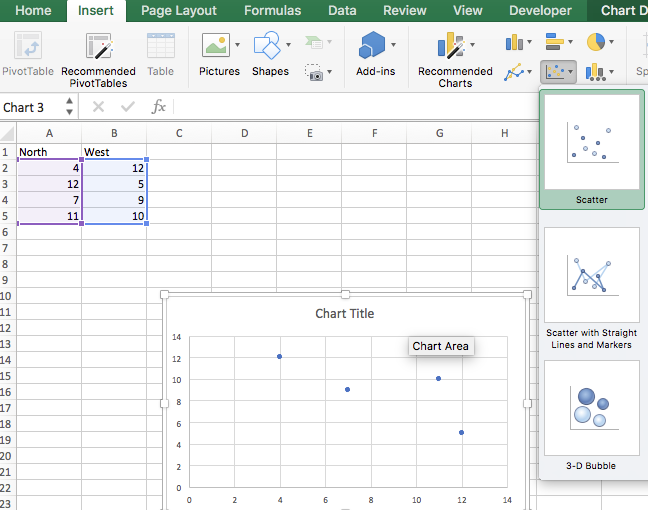Image resolution: width=648 pixels, height=510 pixels.
Task: Expand combo chart dropdown arrow
Action: [611, 72]
